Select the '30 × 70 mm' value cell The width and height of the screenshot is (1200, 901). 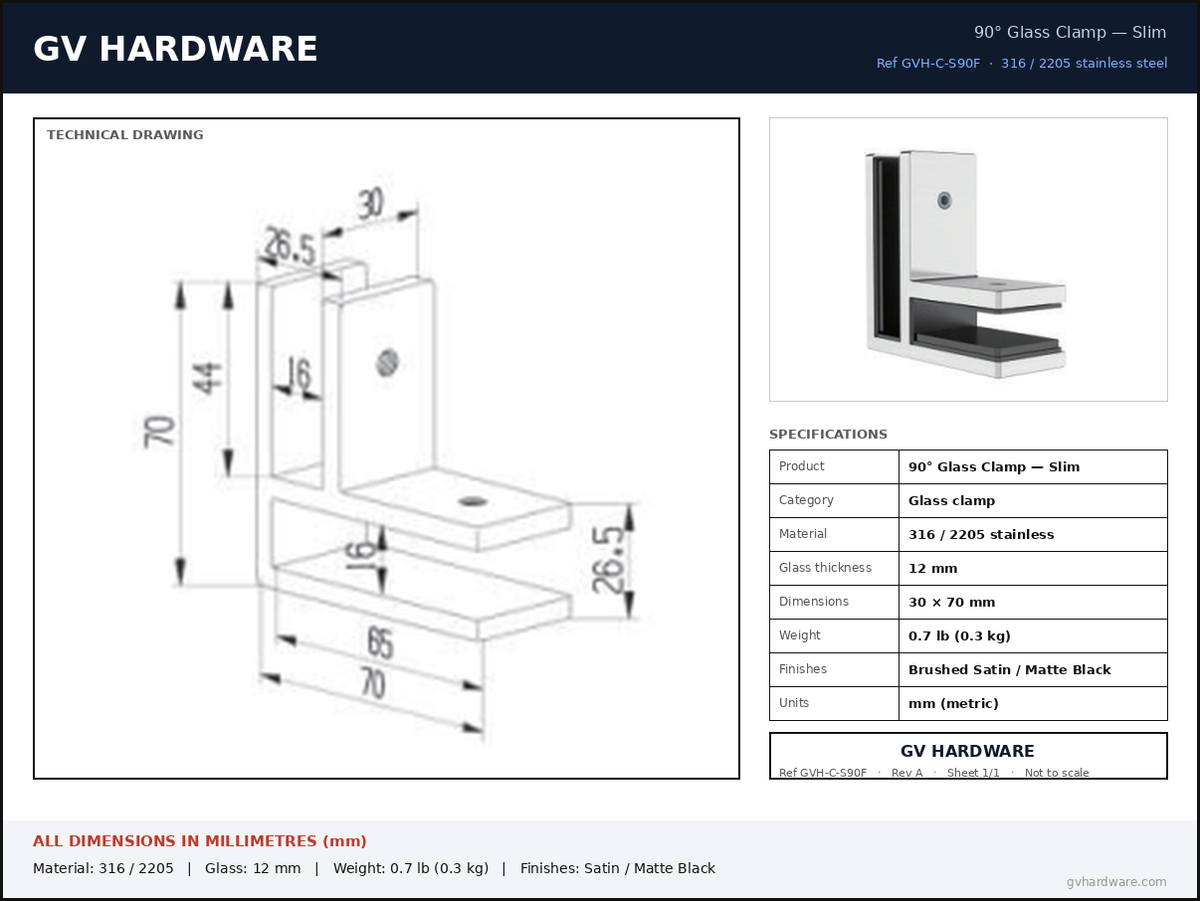coord(1033,602)
